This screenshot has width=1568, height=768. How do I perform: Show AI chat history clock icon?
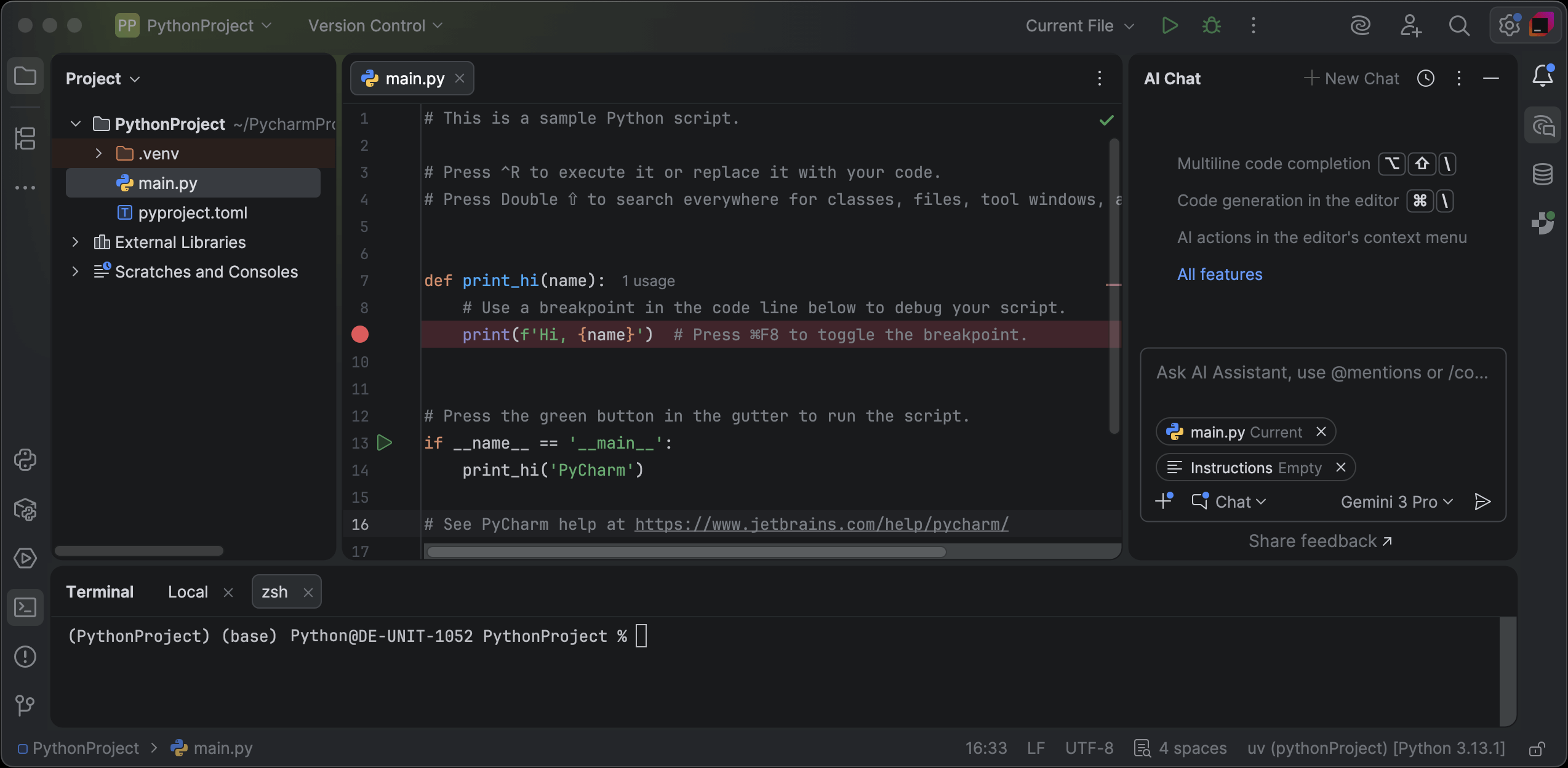click(1426, 79)
